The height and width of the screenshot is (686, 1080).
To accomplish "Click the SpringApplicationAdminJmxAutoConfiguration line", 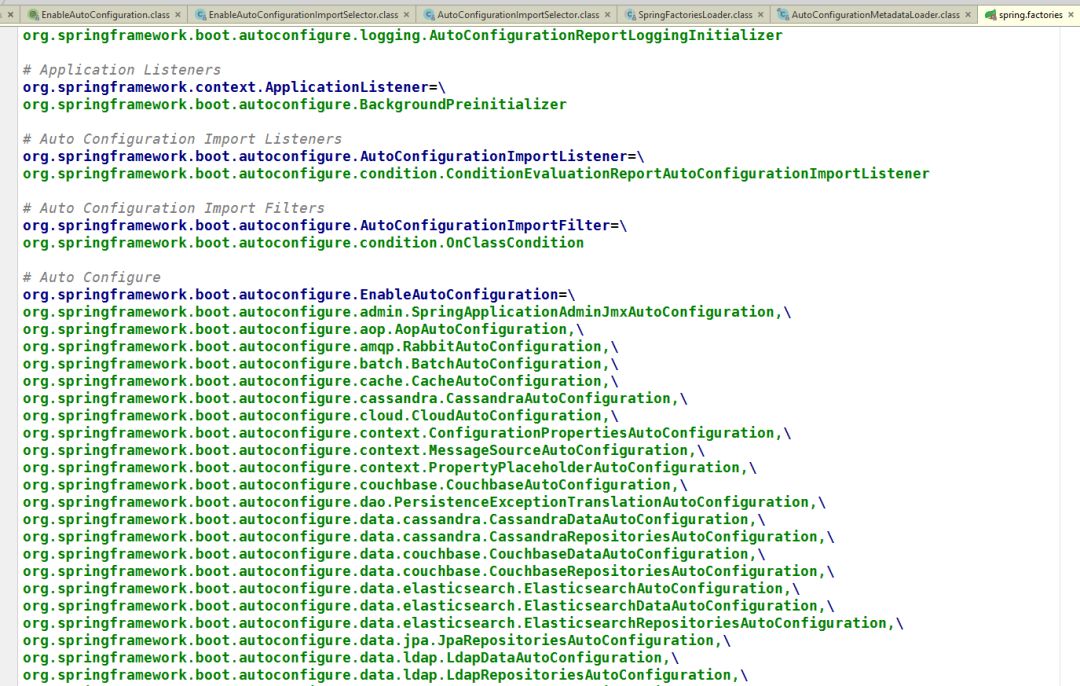I will [406, 311].
